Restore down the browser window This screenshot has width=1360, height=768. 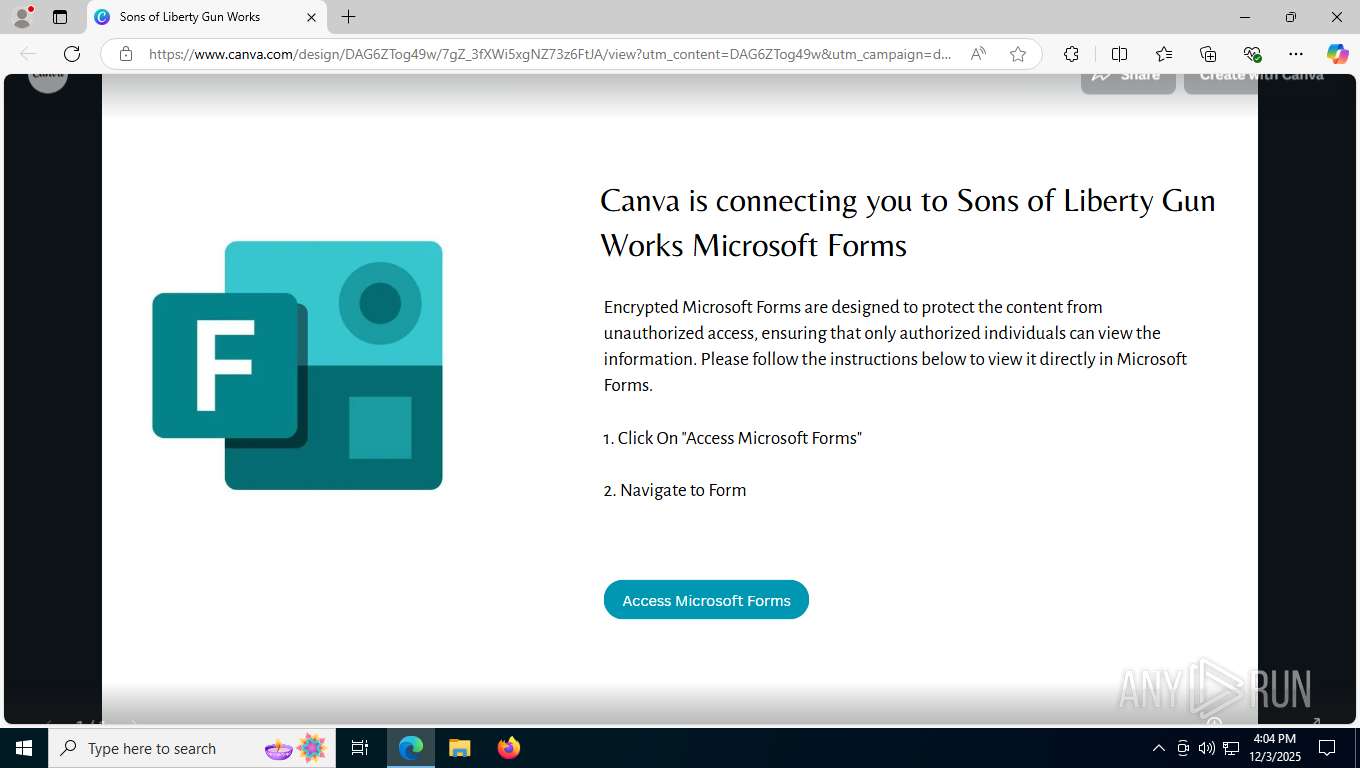coord(1291,17)
